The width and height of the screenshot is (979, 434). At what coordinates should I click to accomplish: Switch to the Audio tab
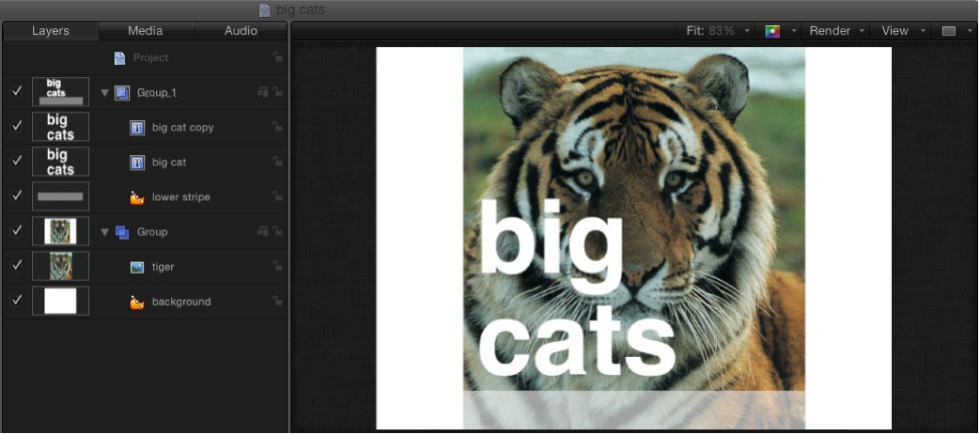[240, 31]
